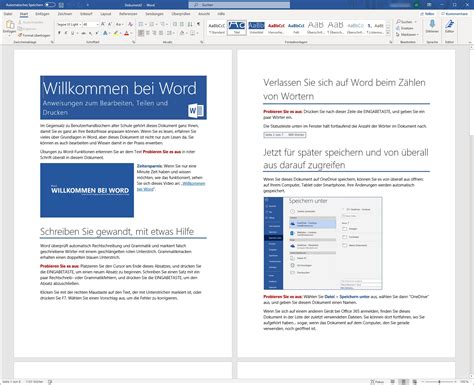Click the decrease indent icon
This screenshot has width=474, height=385.
pyautogui.click(x=175, y=24)
